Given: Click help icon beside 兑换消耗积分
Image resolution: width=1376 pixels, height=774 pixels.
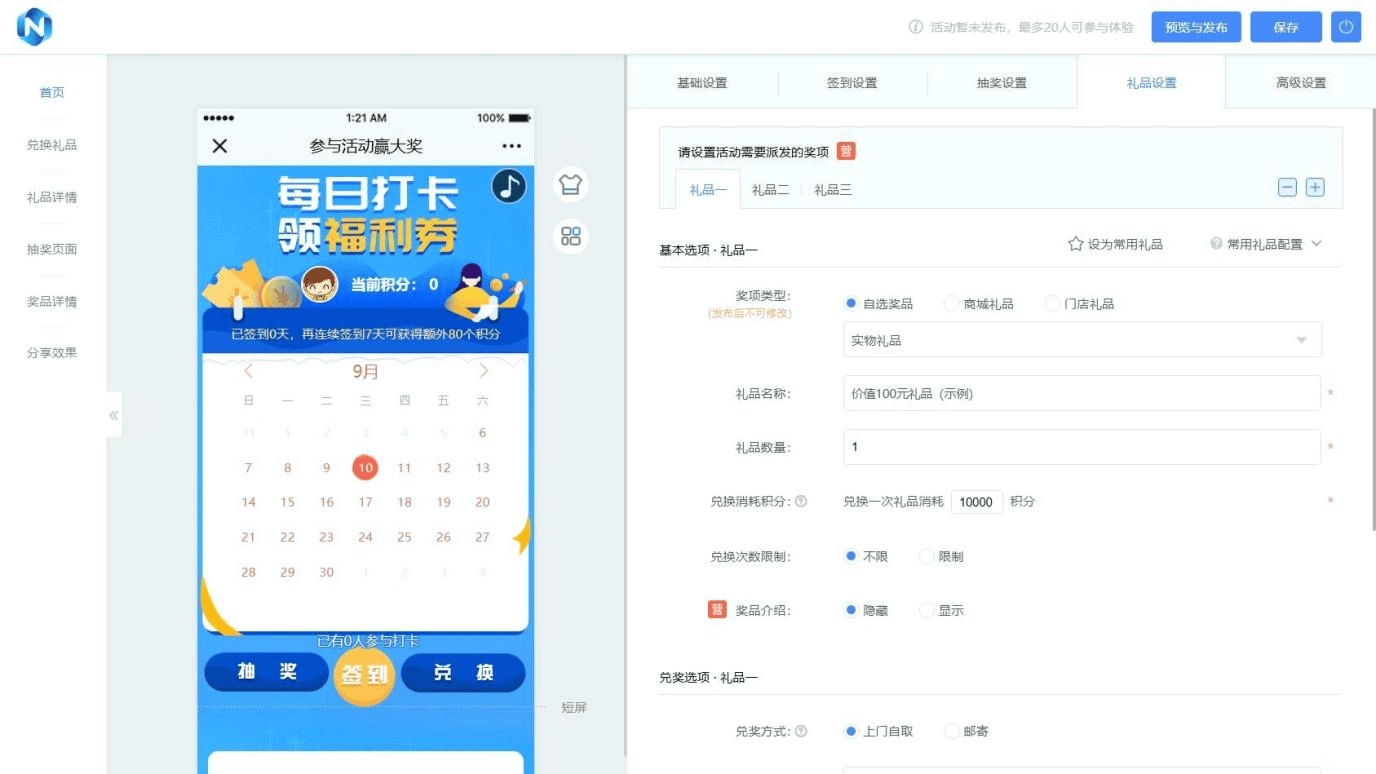Looking at the screenshot, I should pos(801,502).
